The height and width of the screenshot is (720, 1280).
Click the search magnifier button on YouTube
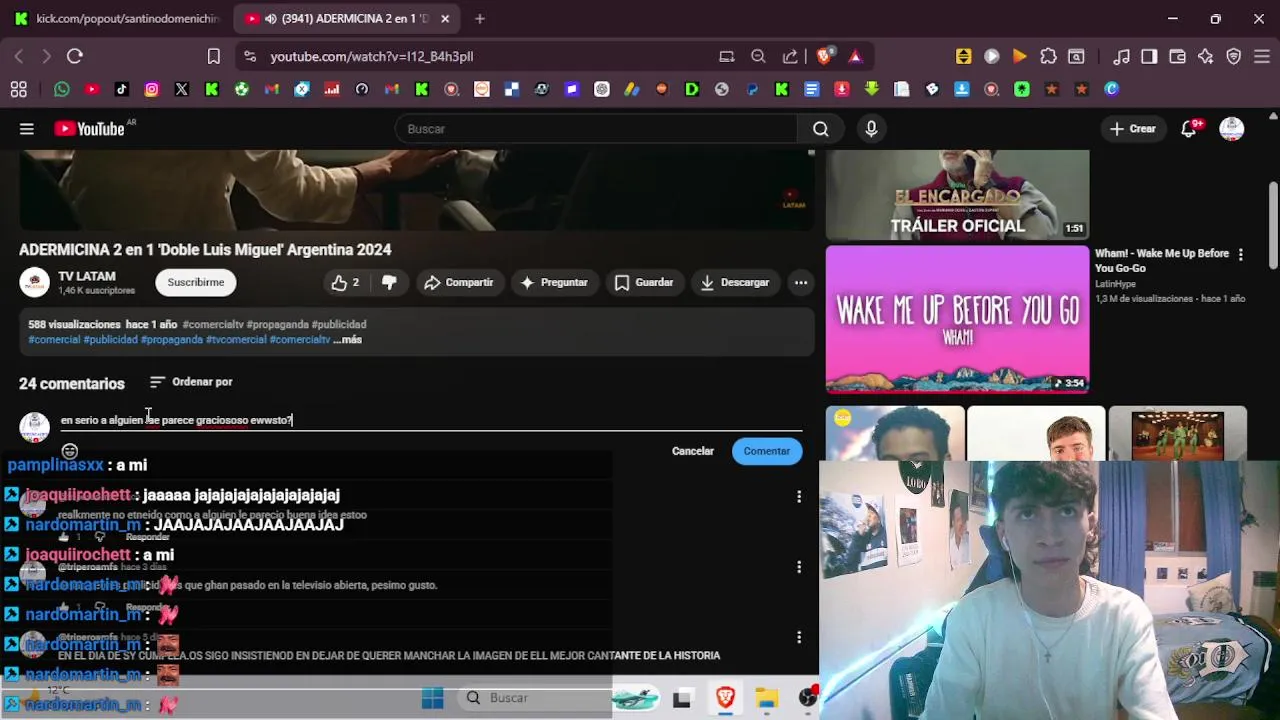click(821, 129)
